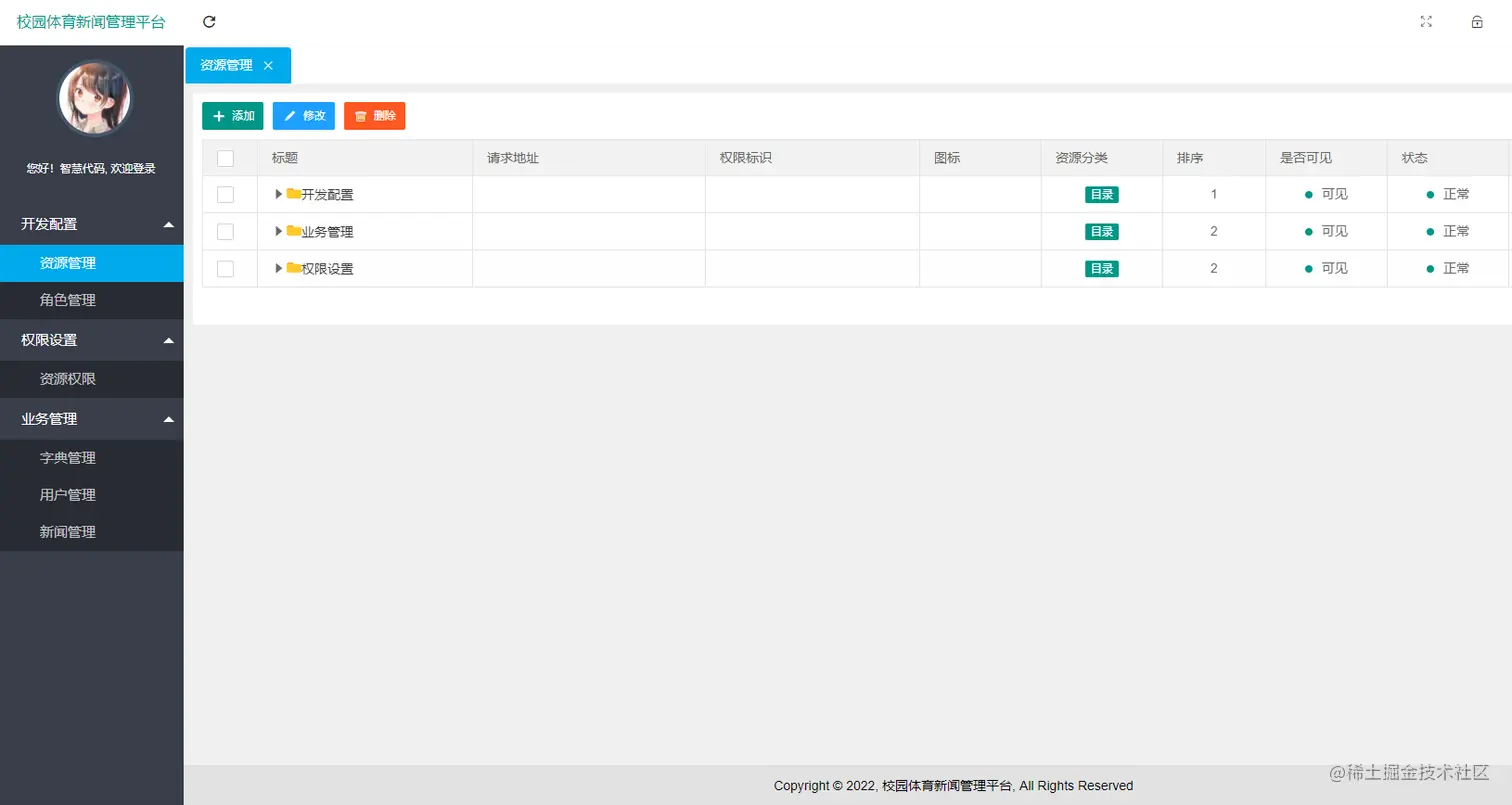Open 用户管理 in the sidebar

(x=91, y=495)
